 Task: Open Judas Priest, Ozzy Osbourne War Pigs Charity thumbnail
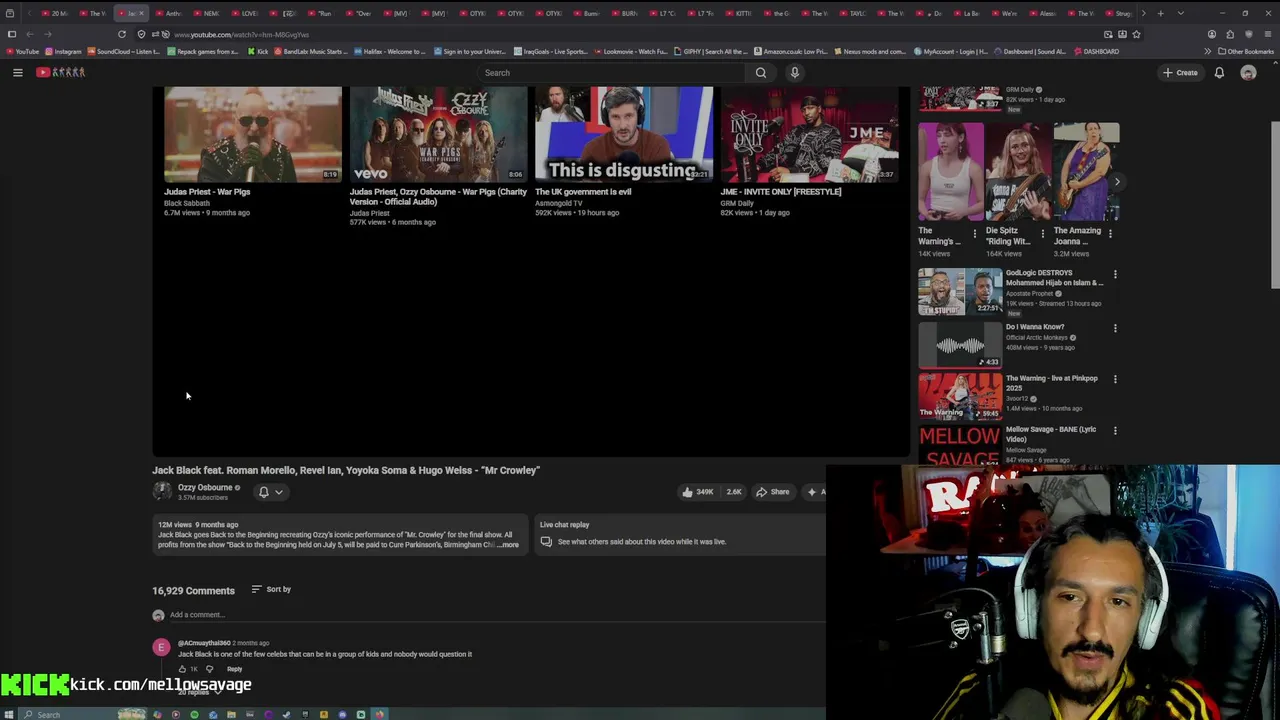[438, 134]
